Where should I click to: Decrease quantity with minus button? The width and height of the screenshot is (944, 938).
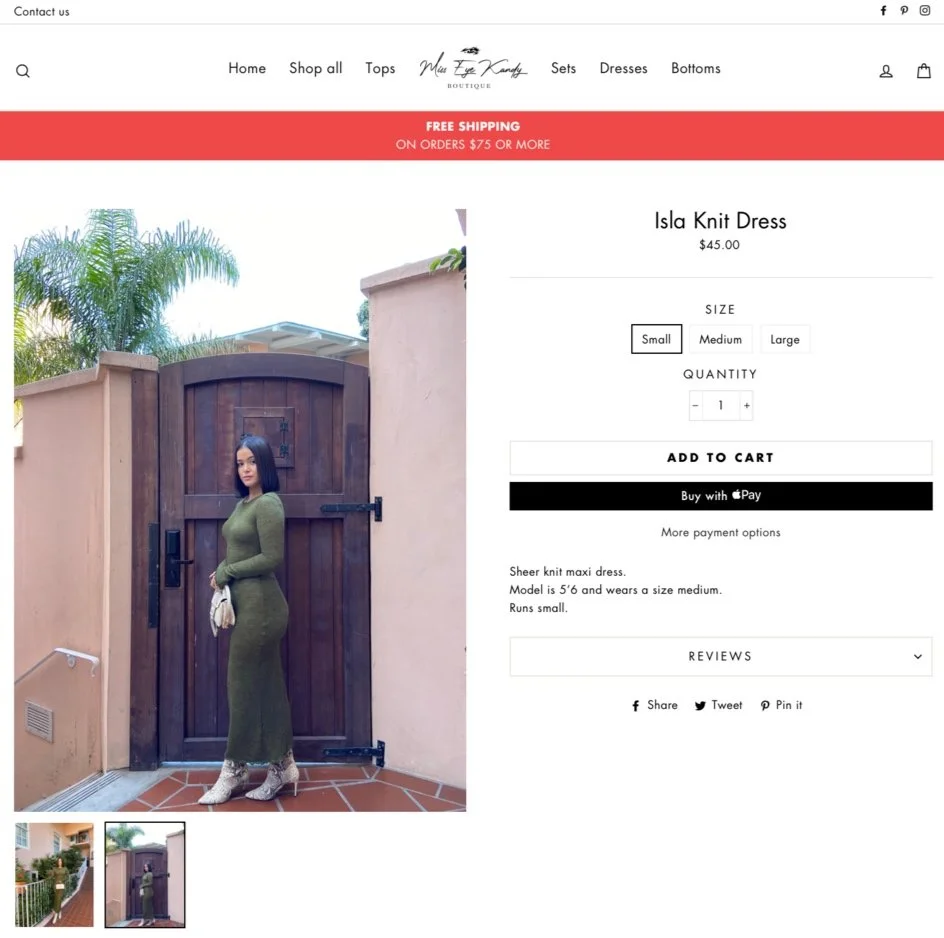point(695,405)
